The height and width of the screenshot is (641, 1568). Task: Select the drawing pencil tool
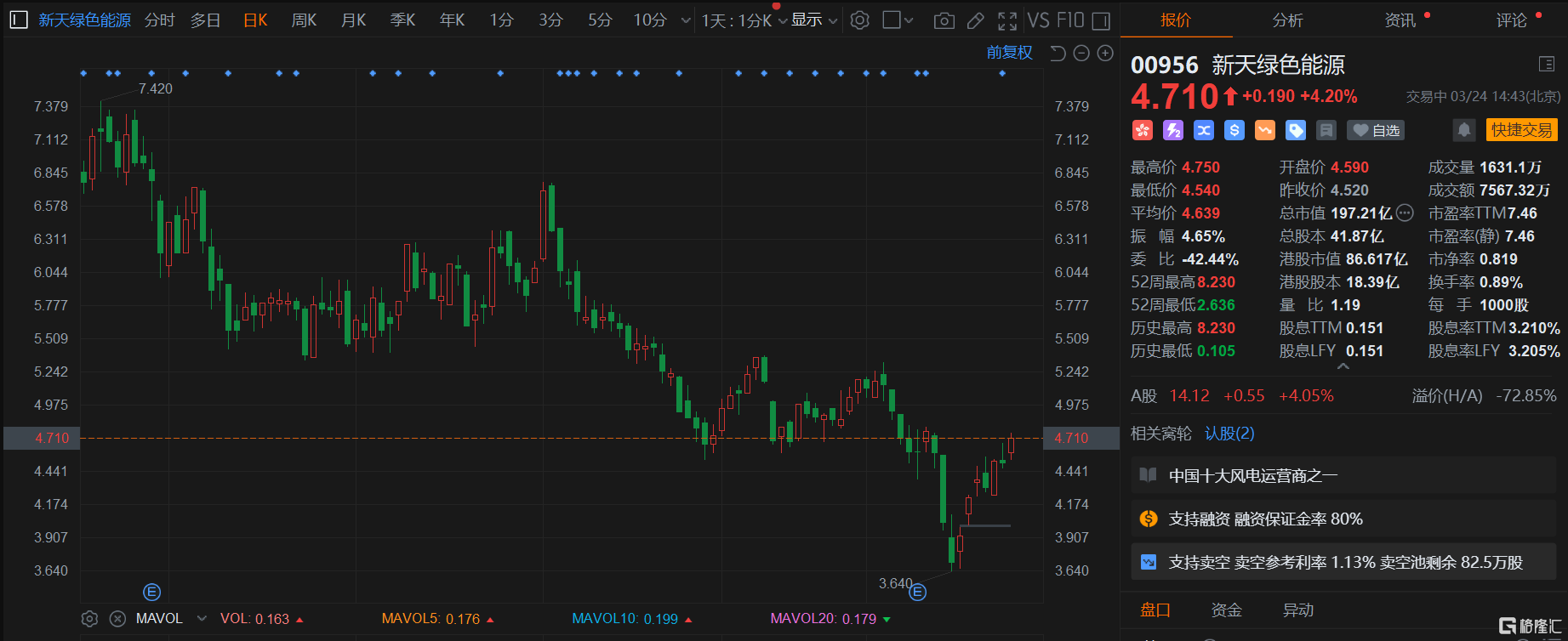pos(976,20)
